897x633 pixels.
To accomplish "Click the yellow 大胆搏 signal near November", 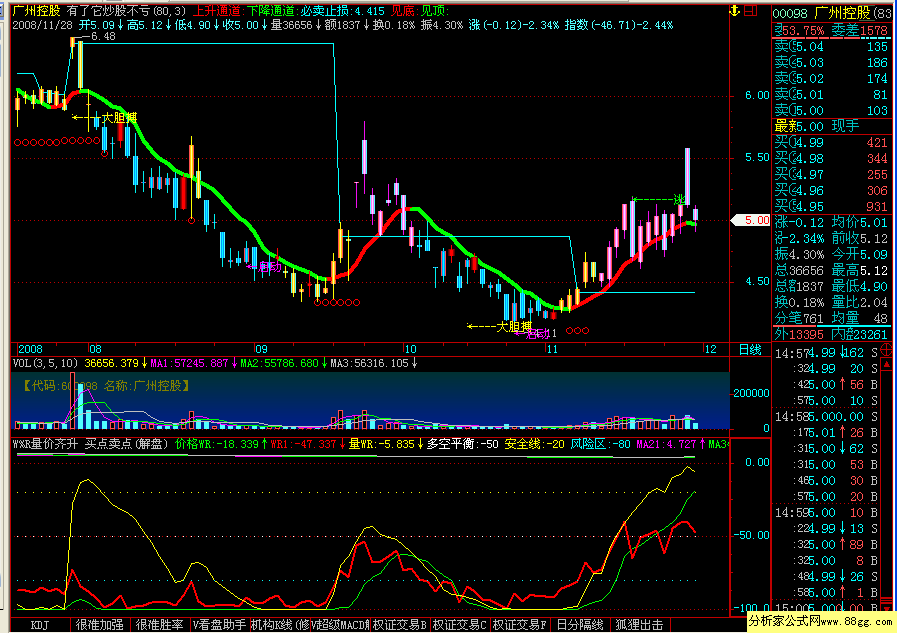I will point(513,327).
